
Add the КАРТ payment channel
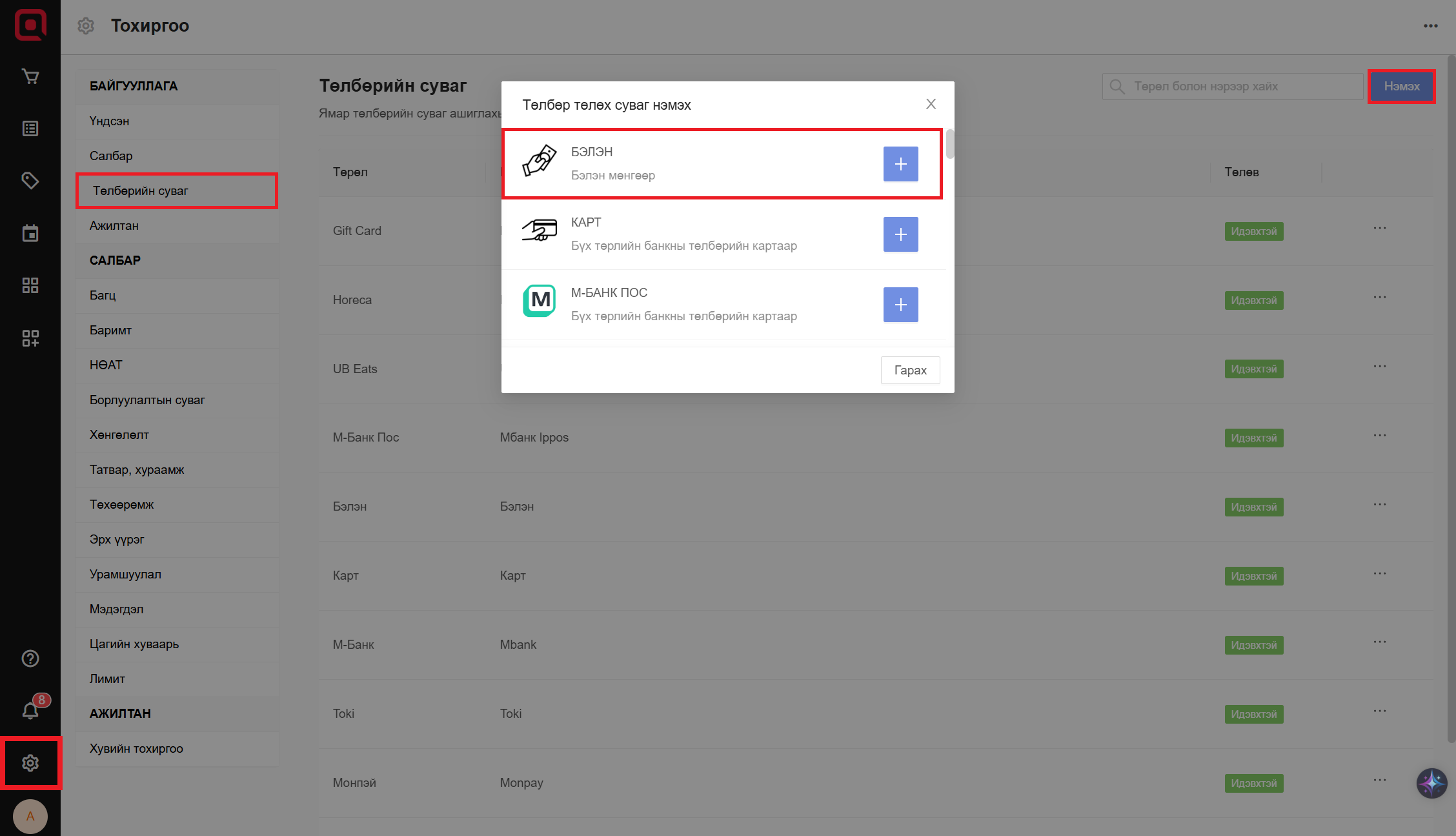pos(900,234)
